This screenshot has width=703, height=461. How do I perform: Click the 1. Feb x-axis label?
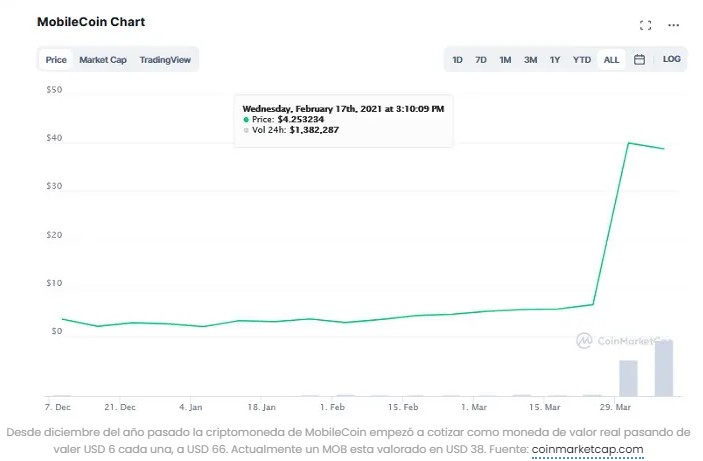click(332, 407)
